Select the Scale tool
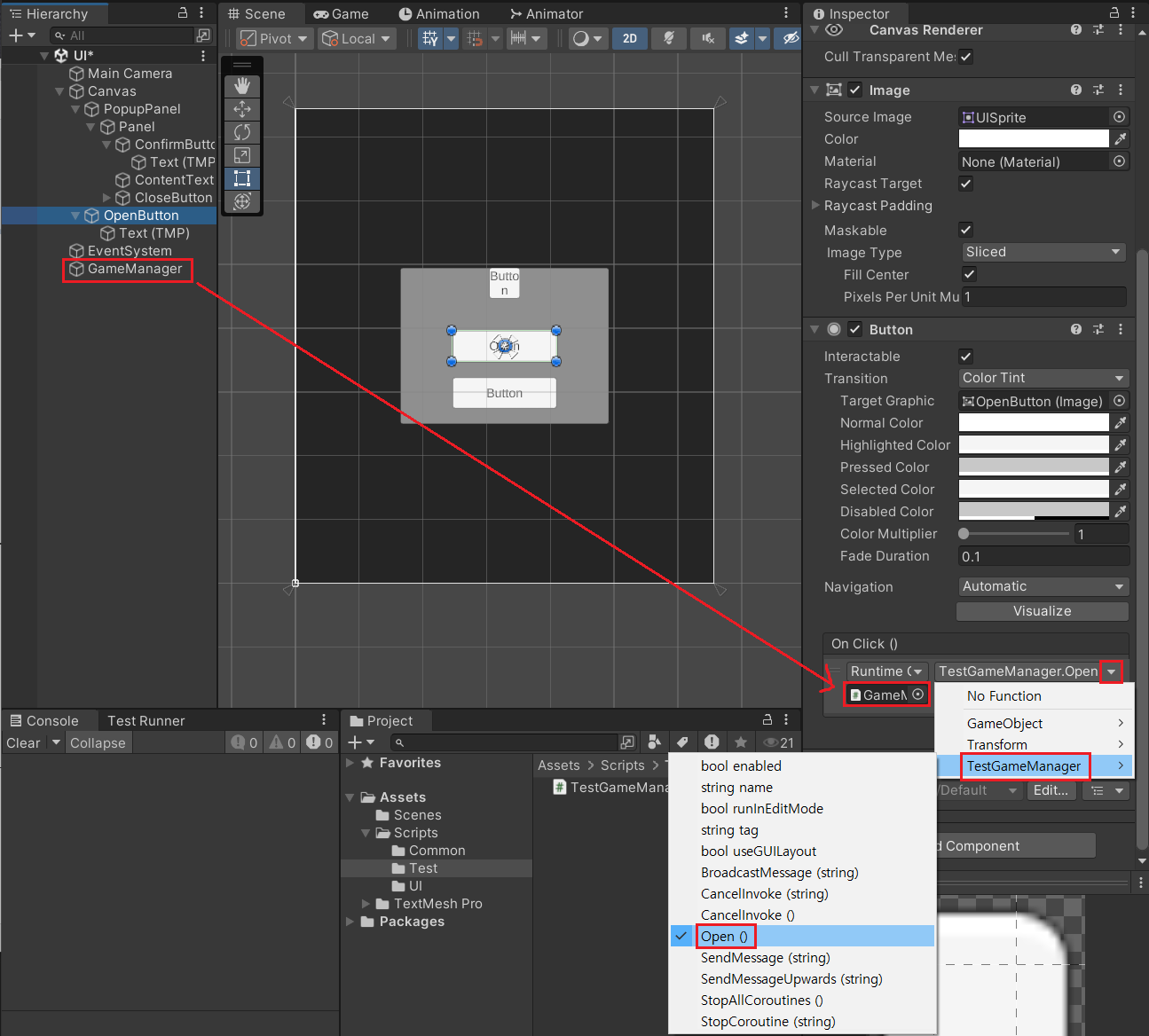 pyautogui.click(x=241, y=155)
